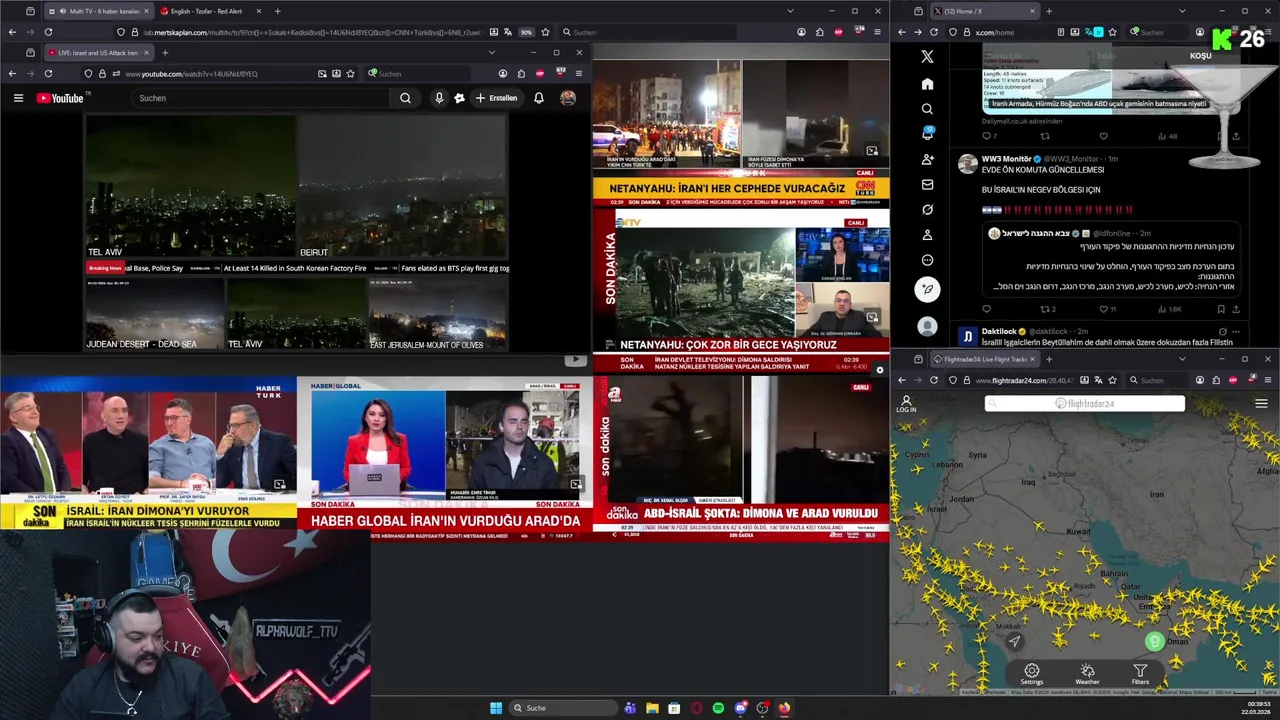Open X messages envelope icon
This screenshot has width=1280, height=720.
pyautogui.click(x=927, y=184)
